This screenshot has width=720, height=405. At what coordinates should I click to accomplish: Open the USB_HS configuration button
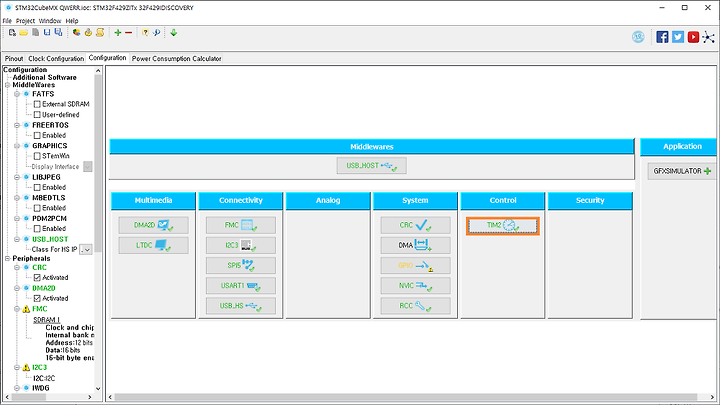(241, 306)
